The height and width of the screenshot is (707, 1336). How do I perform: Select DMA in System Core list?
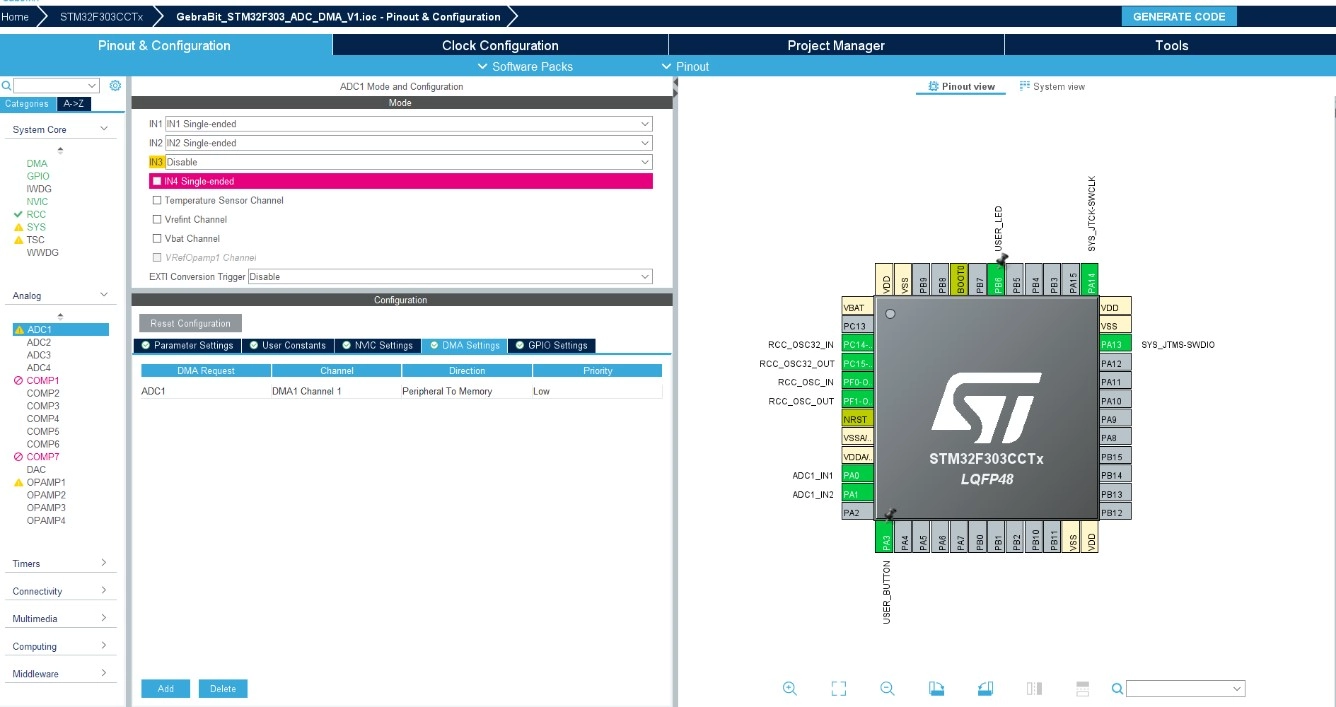pyautogui.click(x=37, y=163)
